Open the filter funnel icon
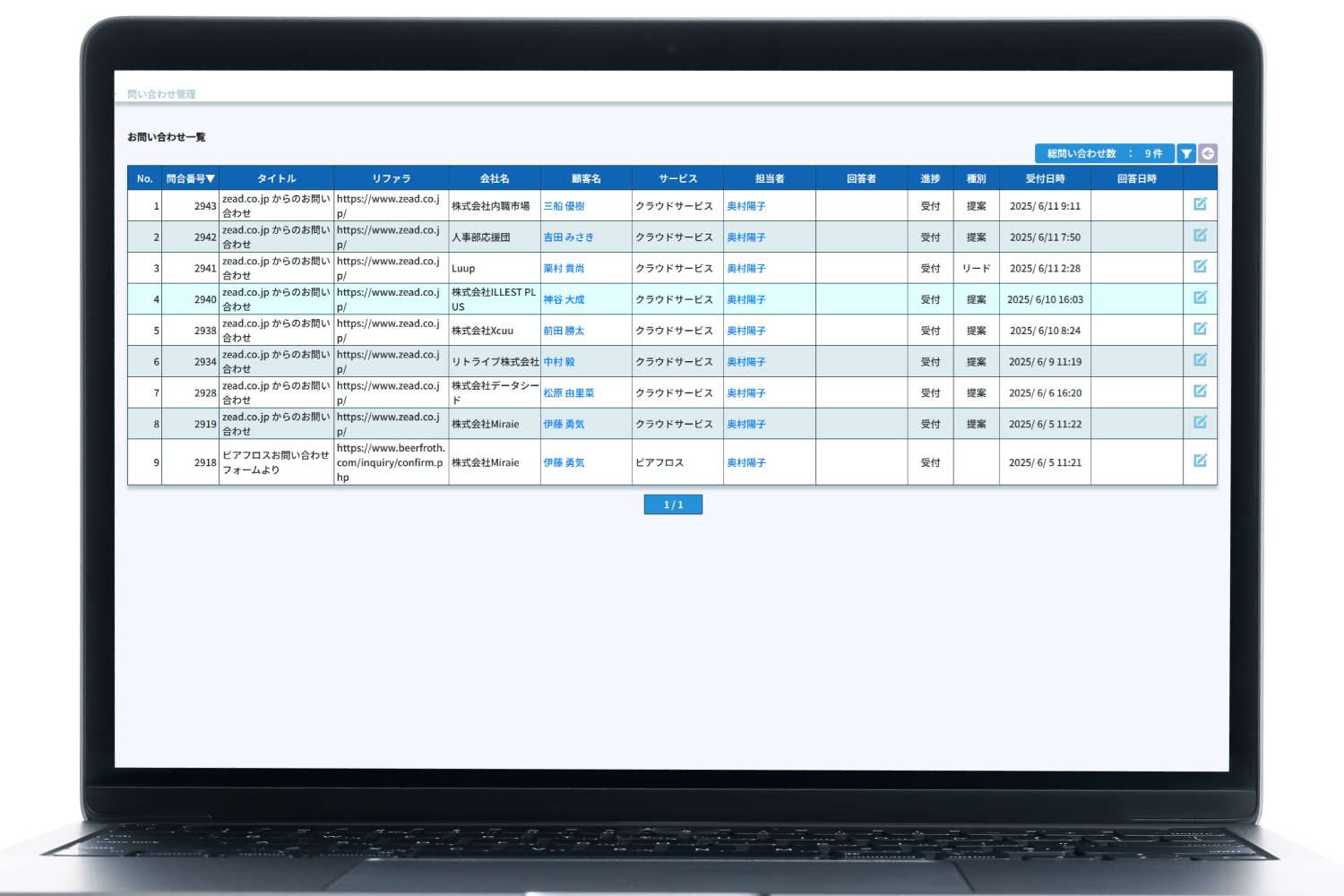 click(1186, 154)
